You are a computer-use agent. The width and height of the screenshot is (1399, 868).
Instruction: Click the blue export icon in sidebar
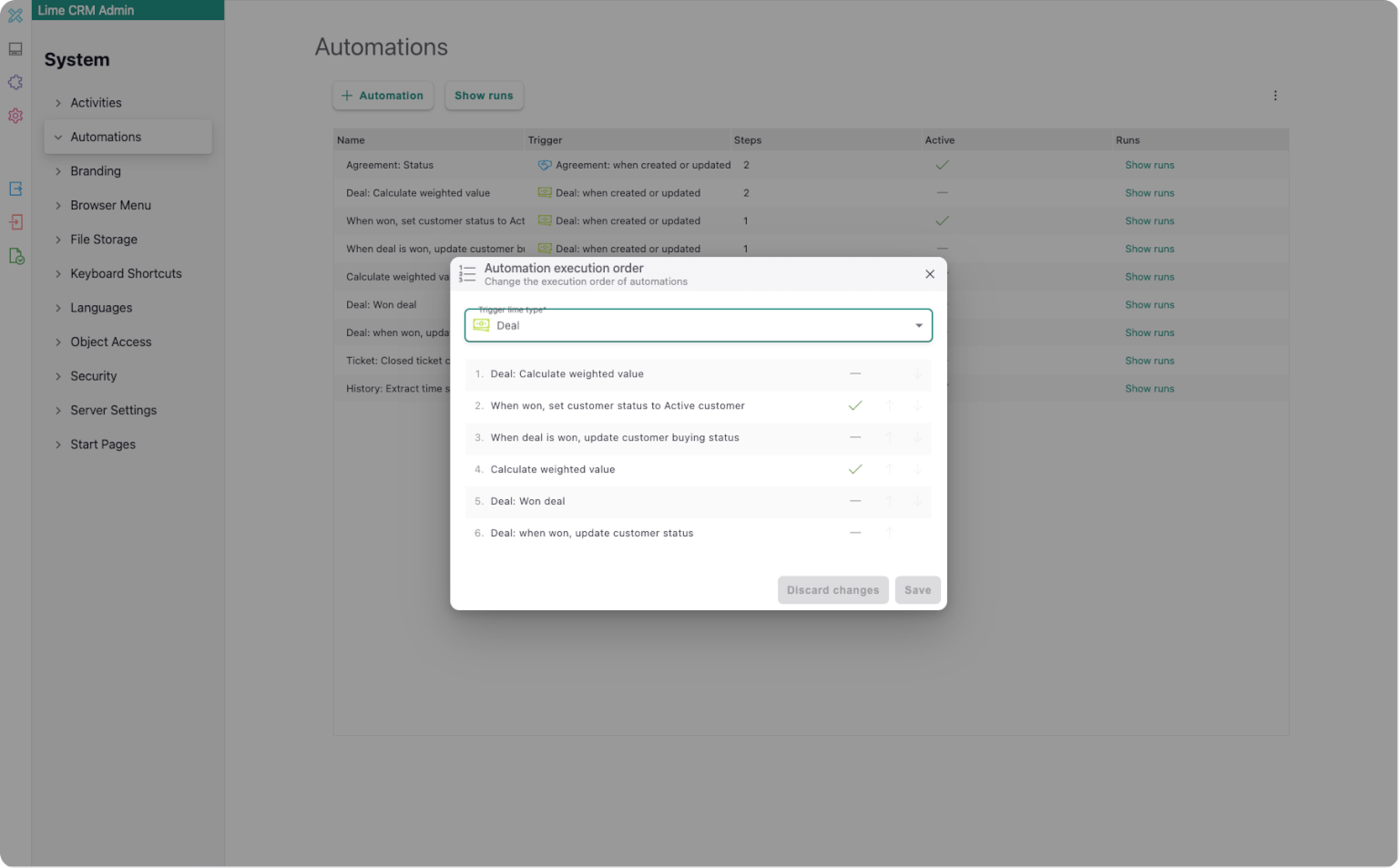pyautogui.click(x=15, y=189)
